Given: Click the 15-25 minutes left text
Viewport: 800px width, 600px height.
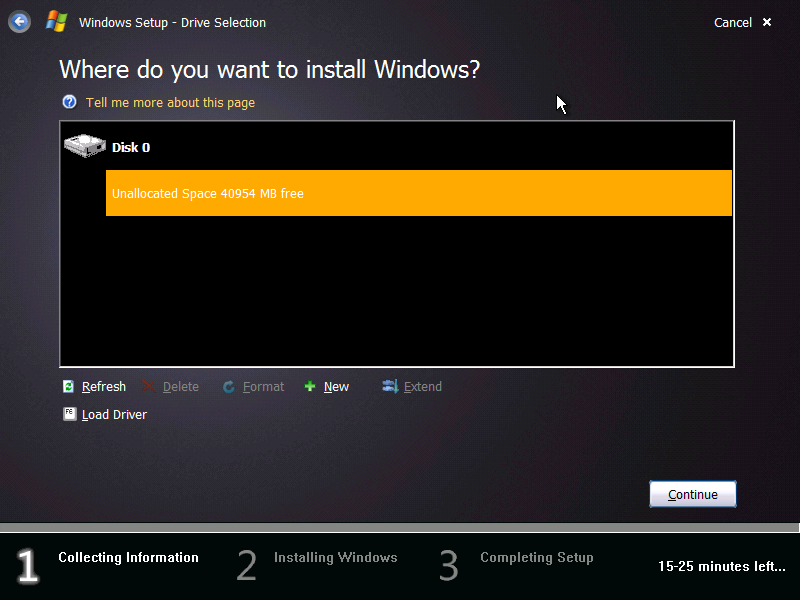Looking at the screenshot, I should pos(722,566).
